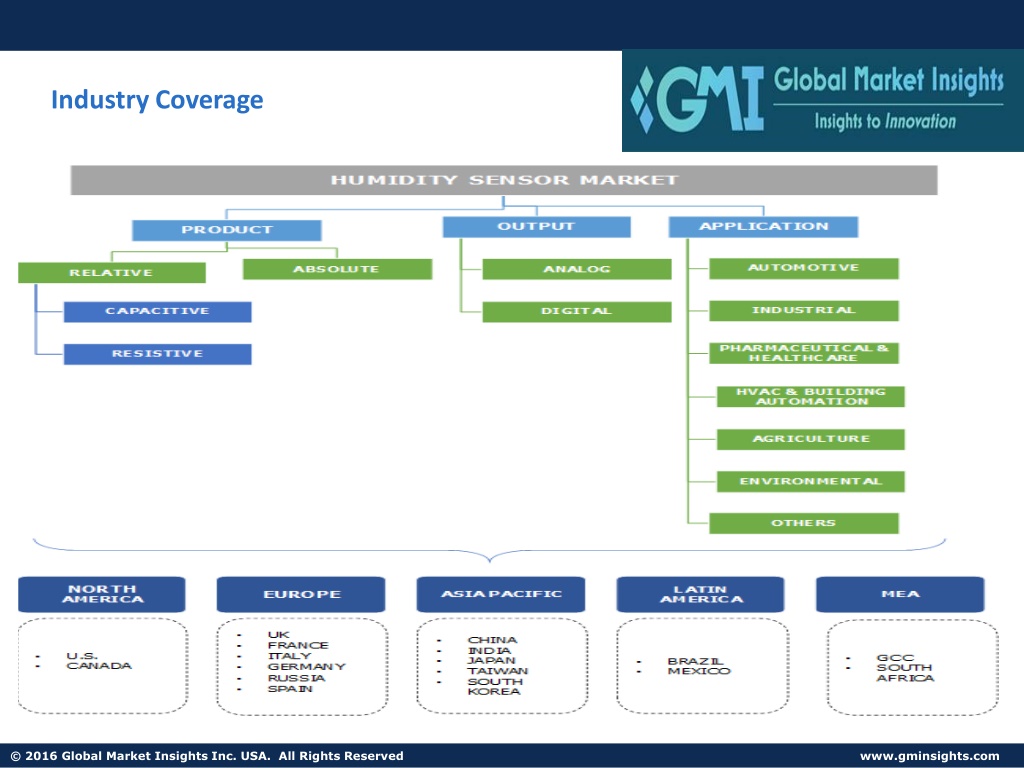
Task: Click the ASIA PACIFIC region header
Action: [501, 594]
